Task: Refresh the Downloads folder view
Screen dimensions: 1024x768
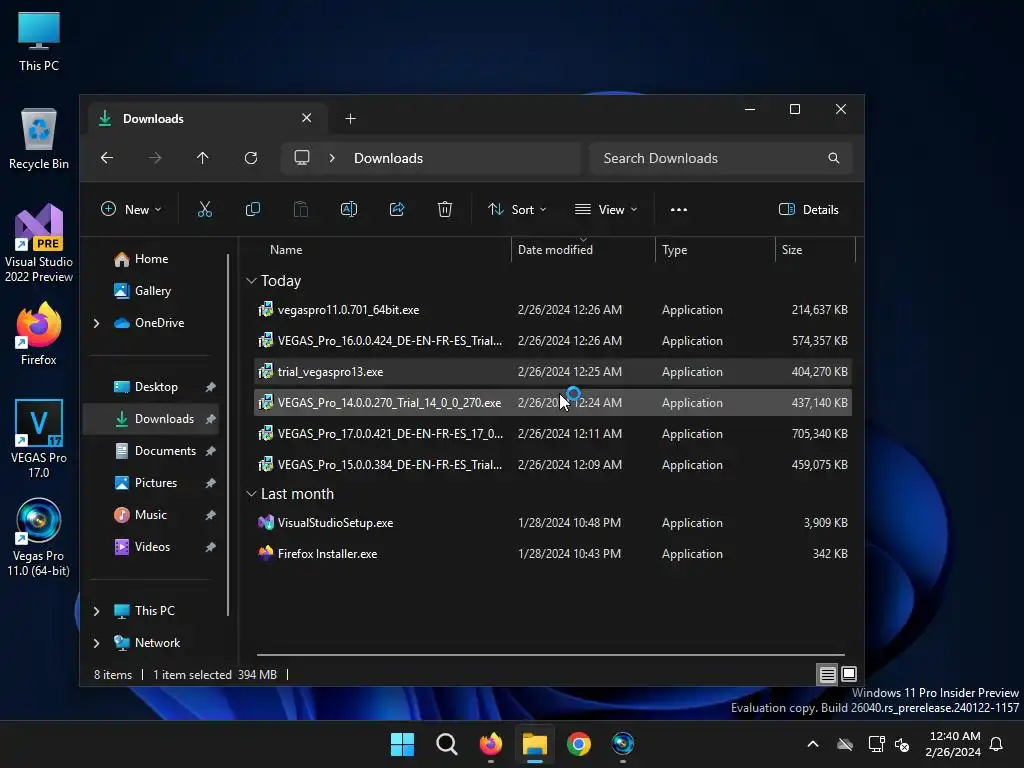Action: (x=251, y=158)
